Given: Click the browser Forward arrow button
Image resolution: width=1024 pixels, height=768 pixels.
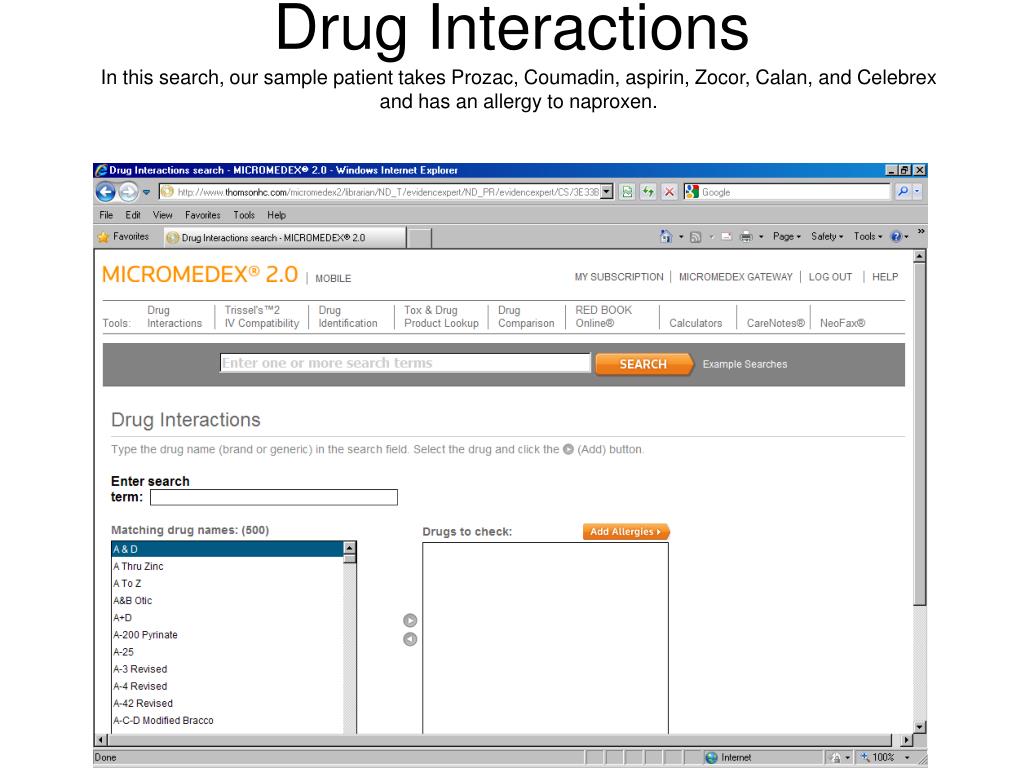Looking at the screenshot, I should [x=129, y=192].
